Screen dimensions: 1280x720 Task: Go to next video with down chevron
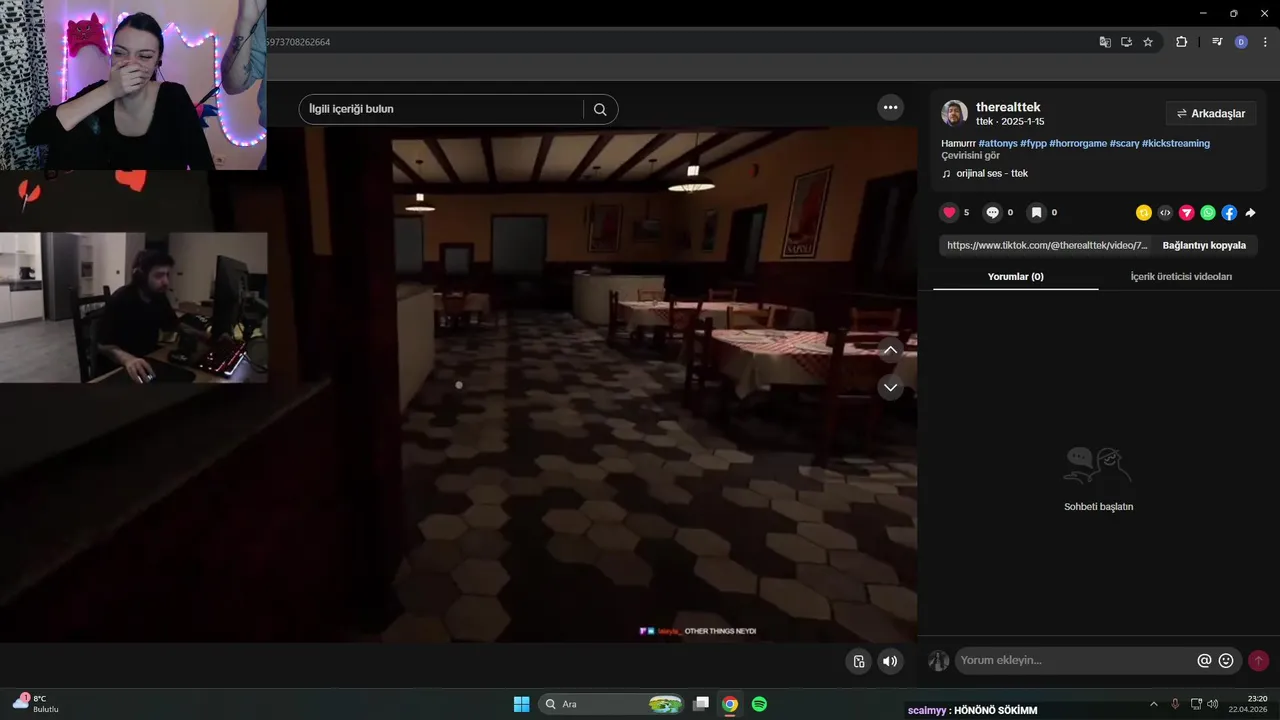click(890, 387)
